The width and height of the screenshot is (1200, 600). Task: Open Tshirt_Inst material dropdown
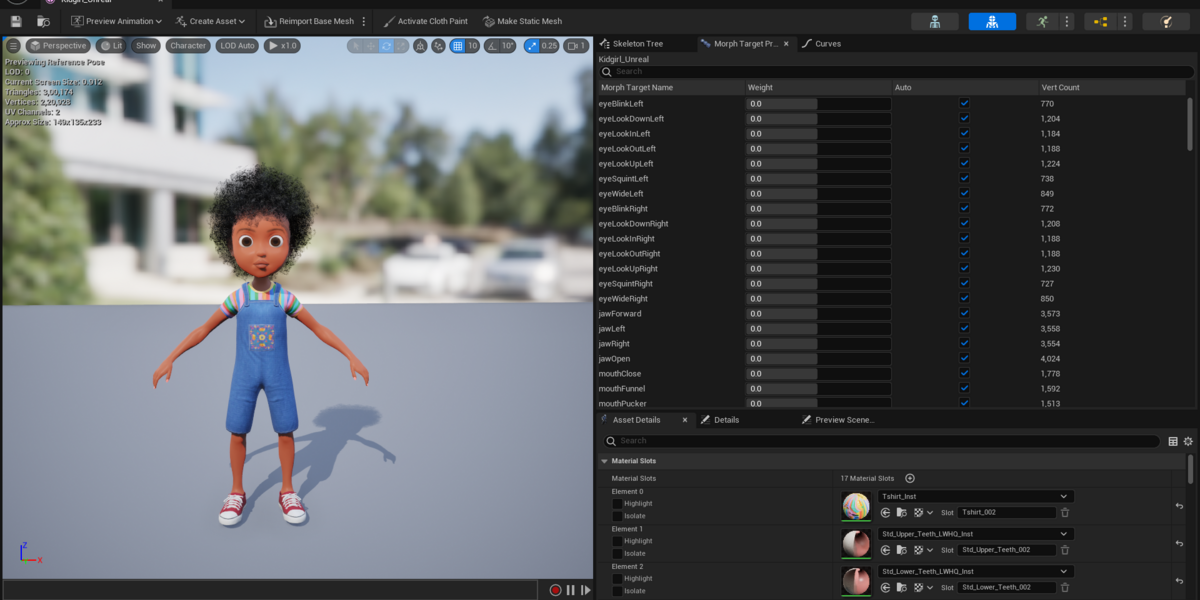click(x=976, y=497)
